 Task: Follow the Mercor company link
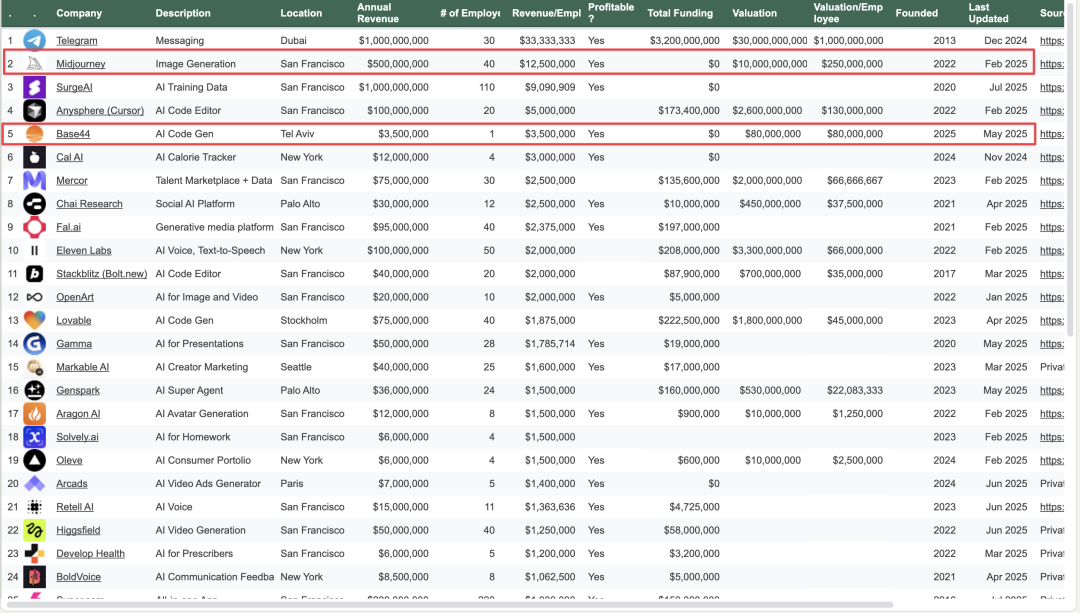pos(72,180)
